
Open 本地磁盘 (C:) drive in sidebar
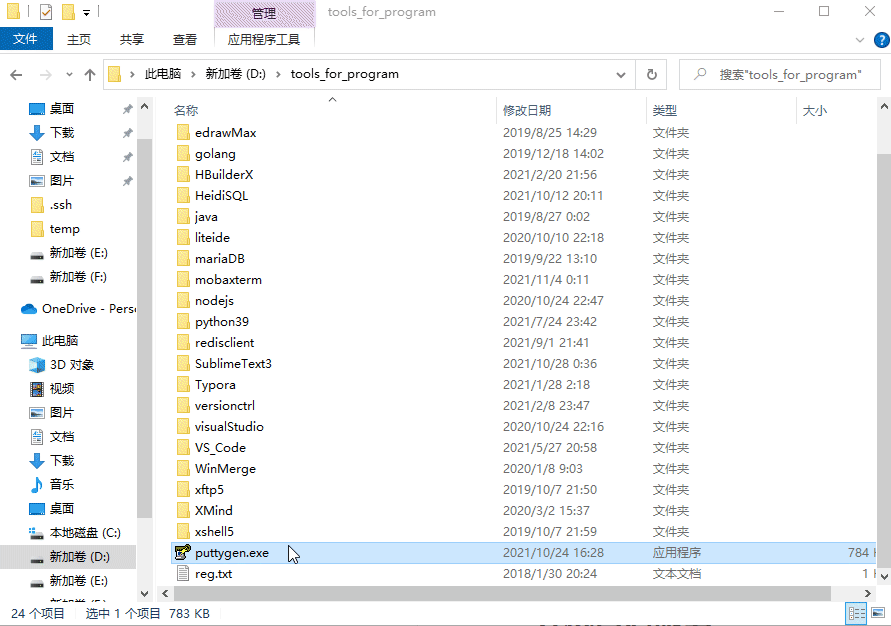click(74, 533)
